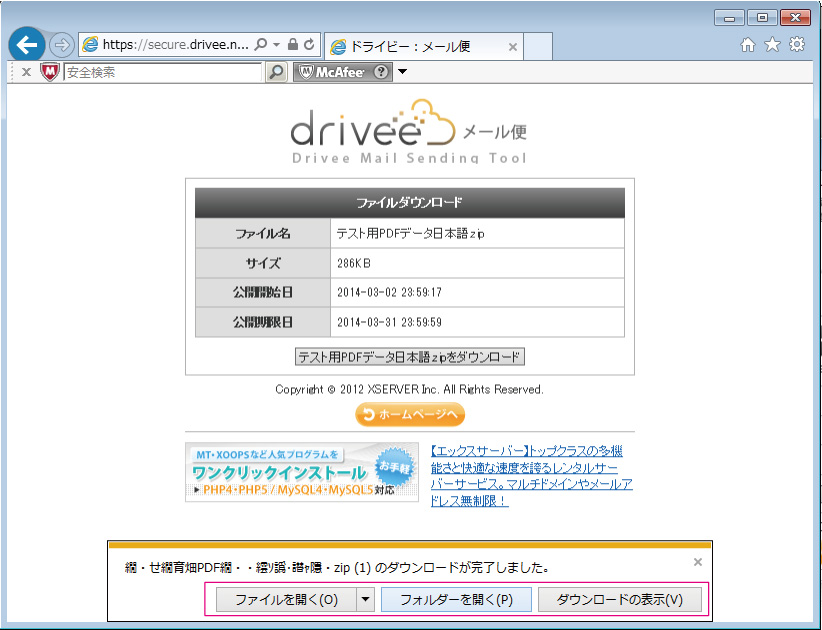Open the 【エックスサーバー】 rental server link
The width and height of the screenshot is (822, 630).
531,475
